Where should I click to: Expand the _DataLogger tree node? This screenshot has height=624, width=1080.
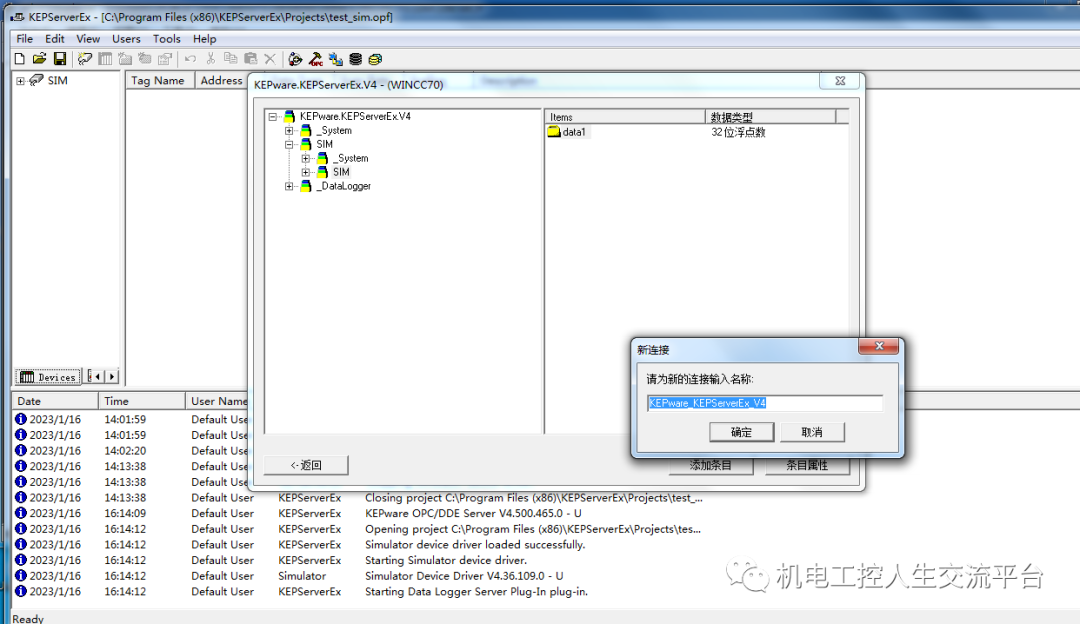(289, 187)
